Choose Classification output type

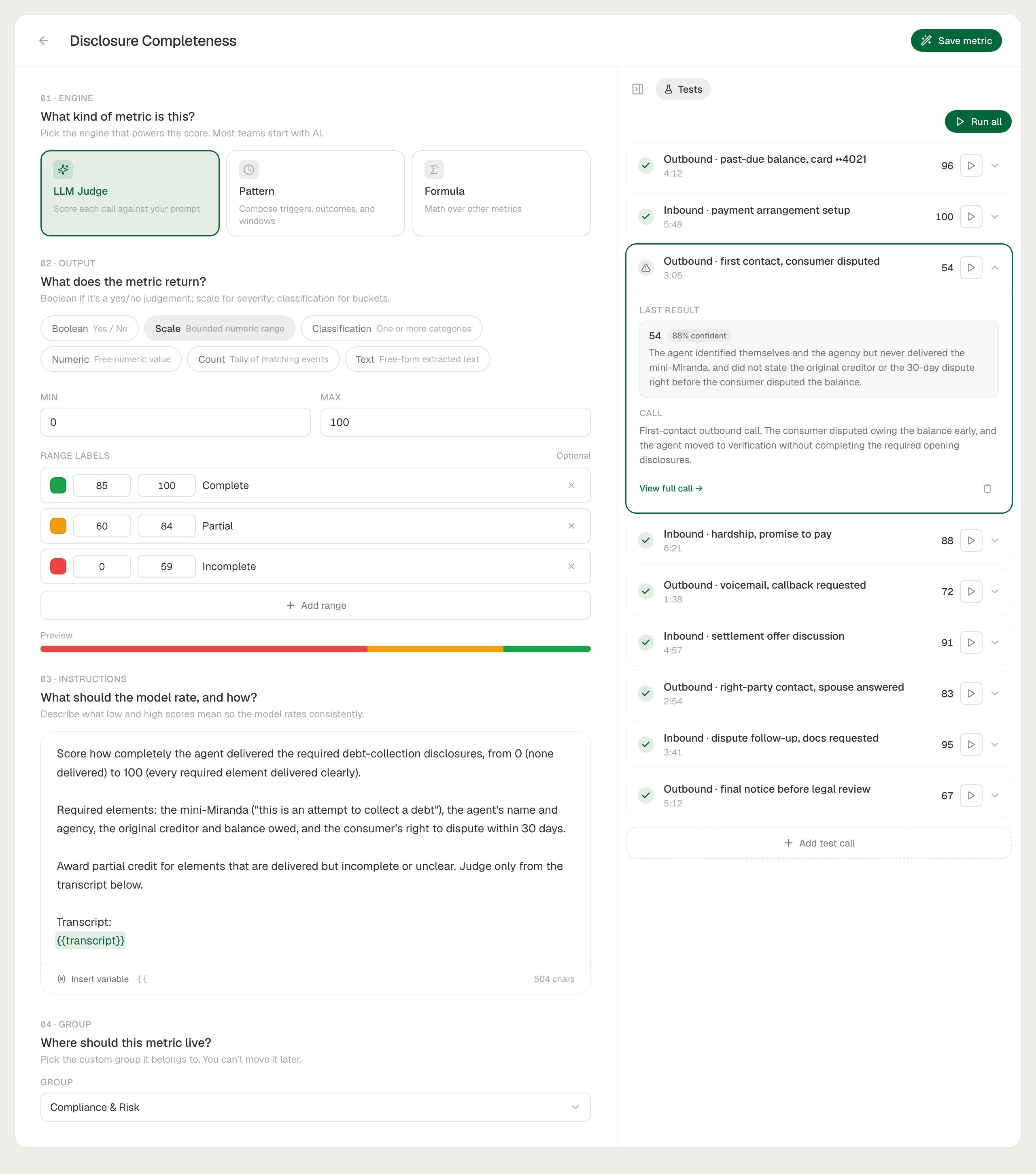pos(391,329)
